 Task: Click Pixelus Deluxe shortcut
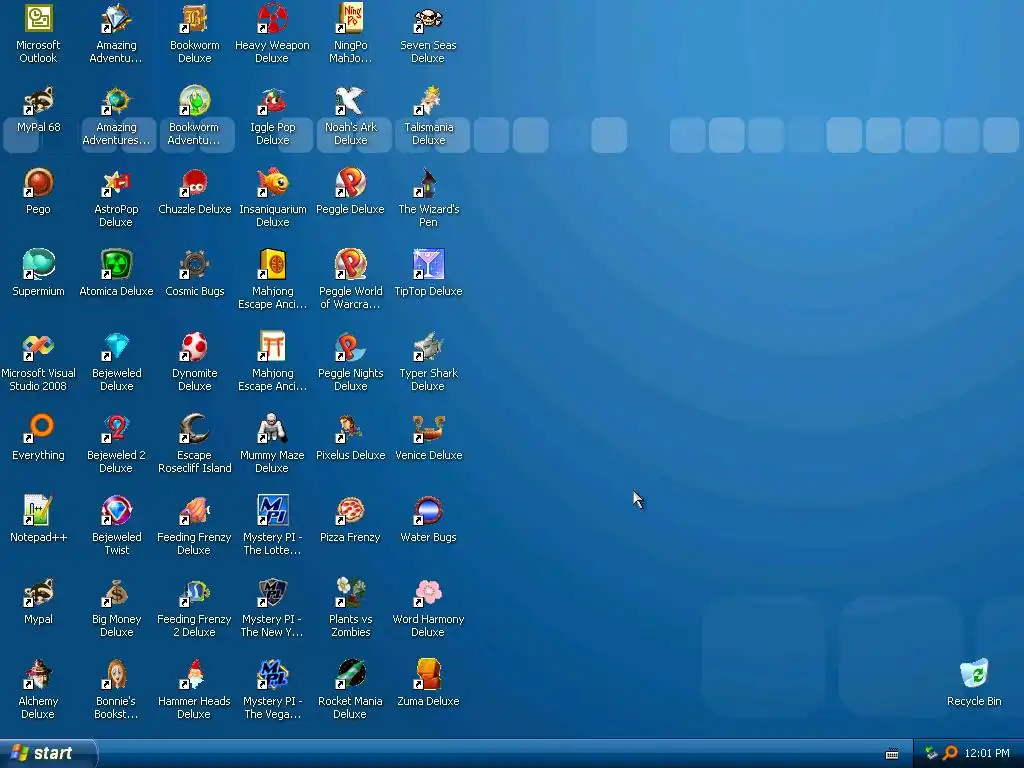(x=350, y=428)
